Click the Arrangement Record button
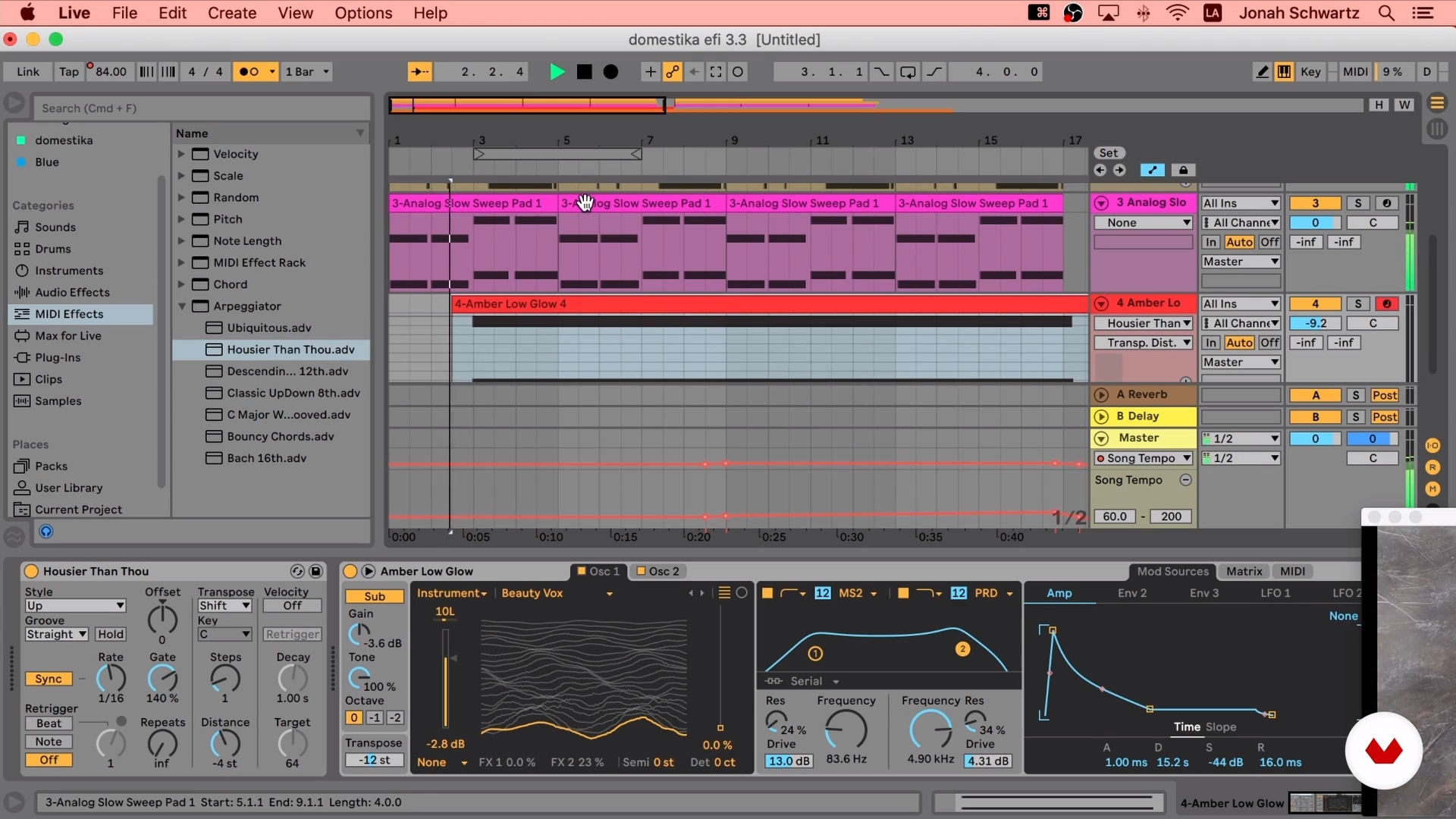 click(610, 72)
